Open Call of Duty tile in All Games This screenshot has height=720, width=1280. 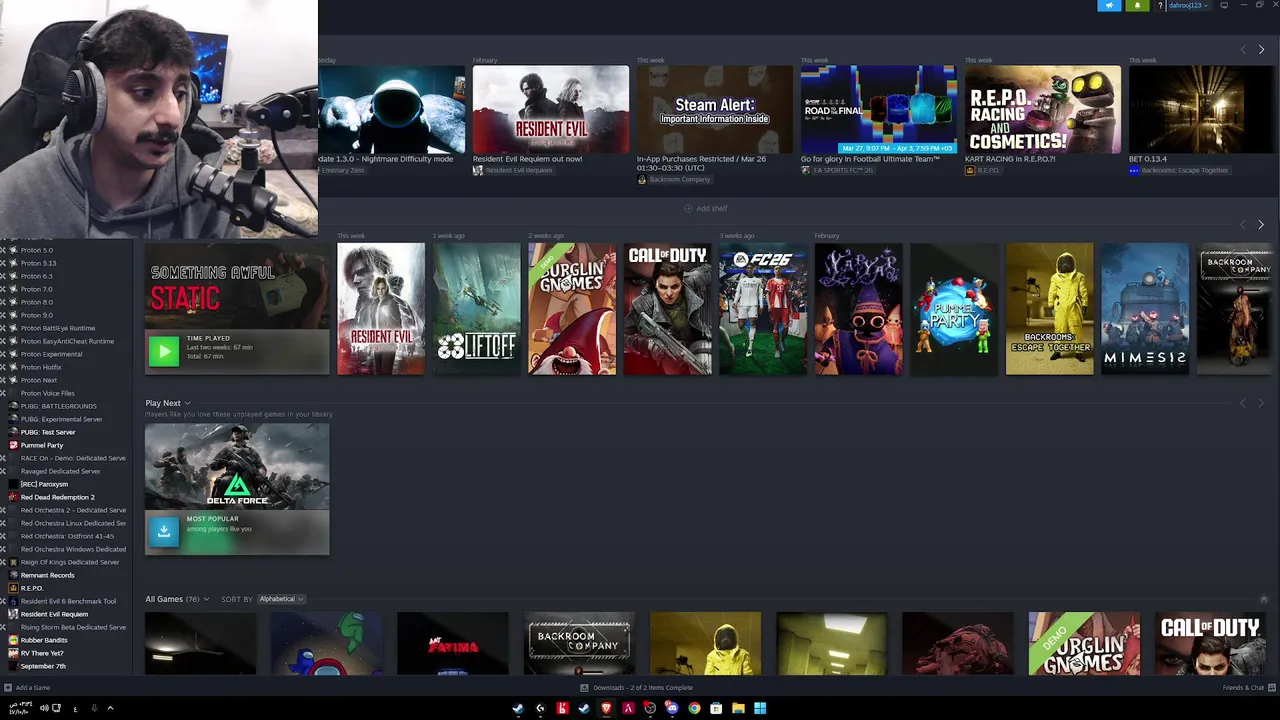pyautogui.click(x=1210, y=644)
